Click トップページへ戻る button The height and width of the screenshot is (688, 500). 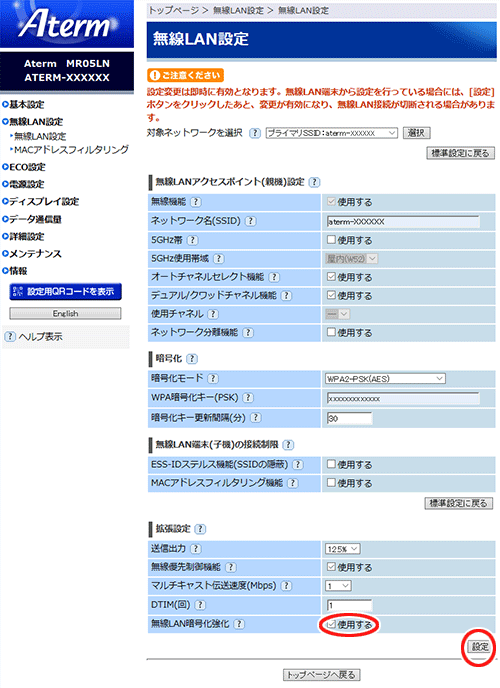tap(321, 674)
